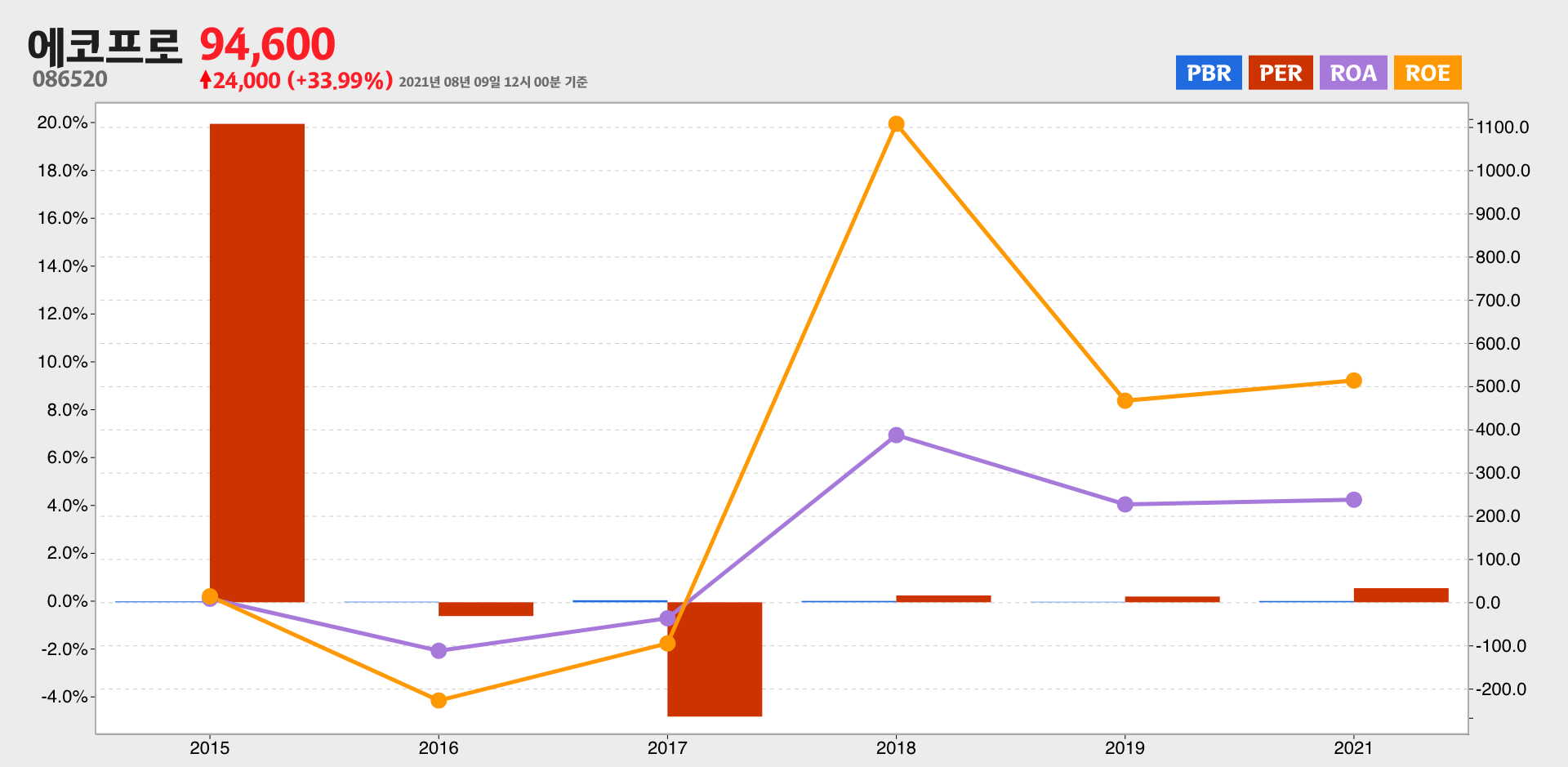1568x767 pixels.
Task: Click the 500.0 right axis label
Action: point(1498,386)
